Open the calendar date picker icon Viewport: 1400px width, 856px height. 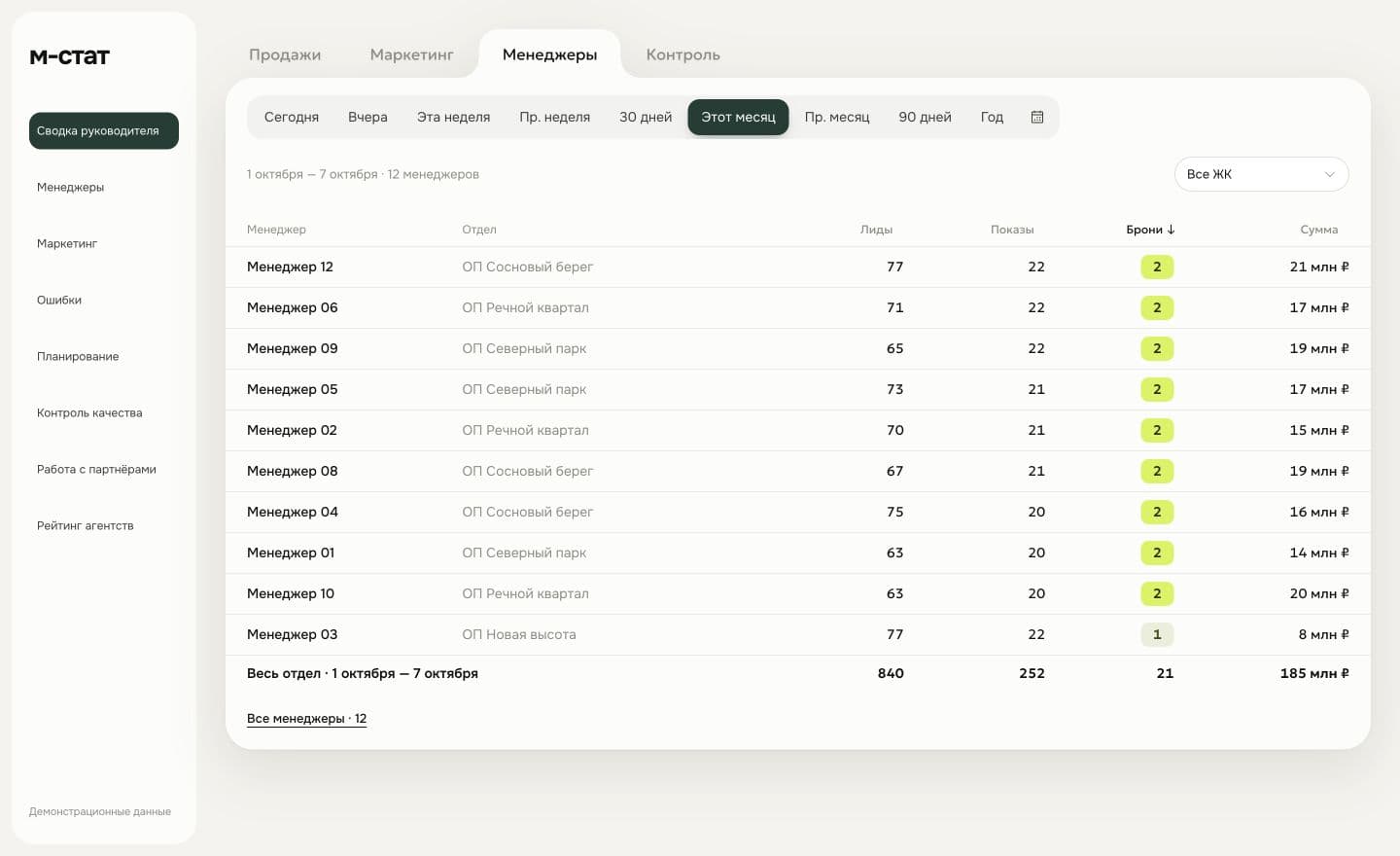point(1037,117)
